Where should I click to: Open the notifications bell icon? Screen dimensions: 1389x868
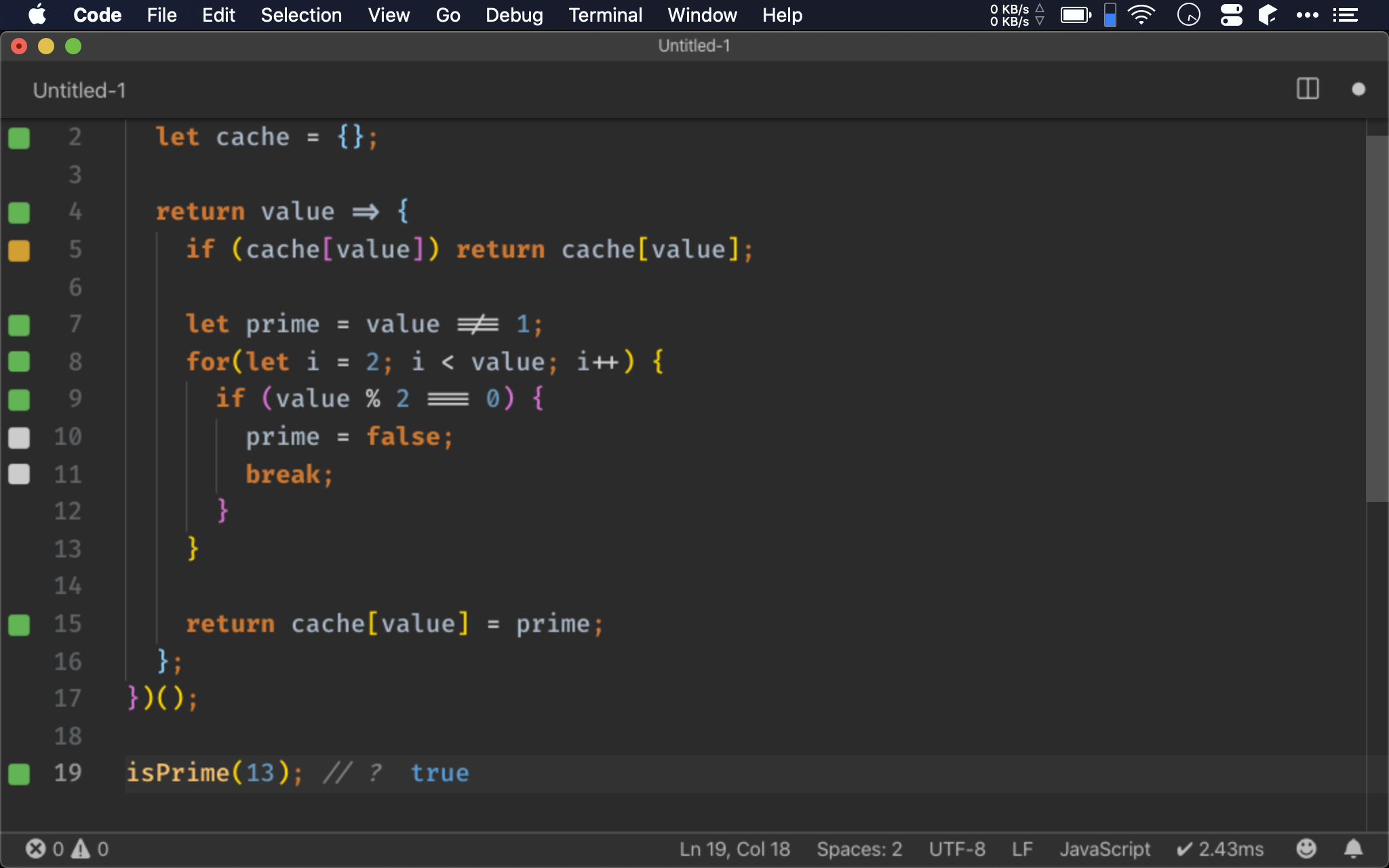click(1353, 848)
